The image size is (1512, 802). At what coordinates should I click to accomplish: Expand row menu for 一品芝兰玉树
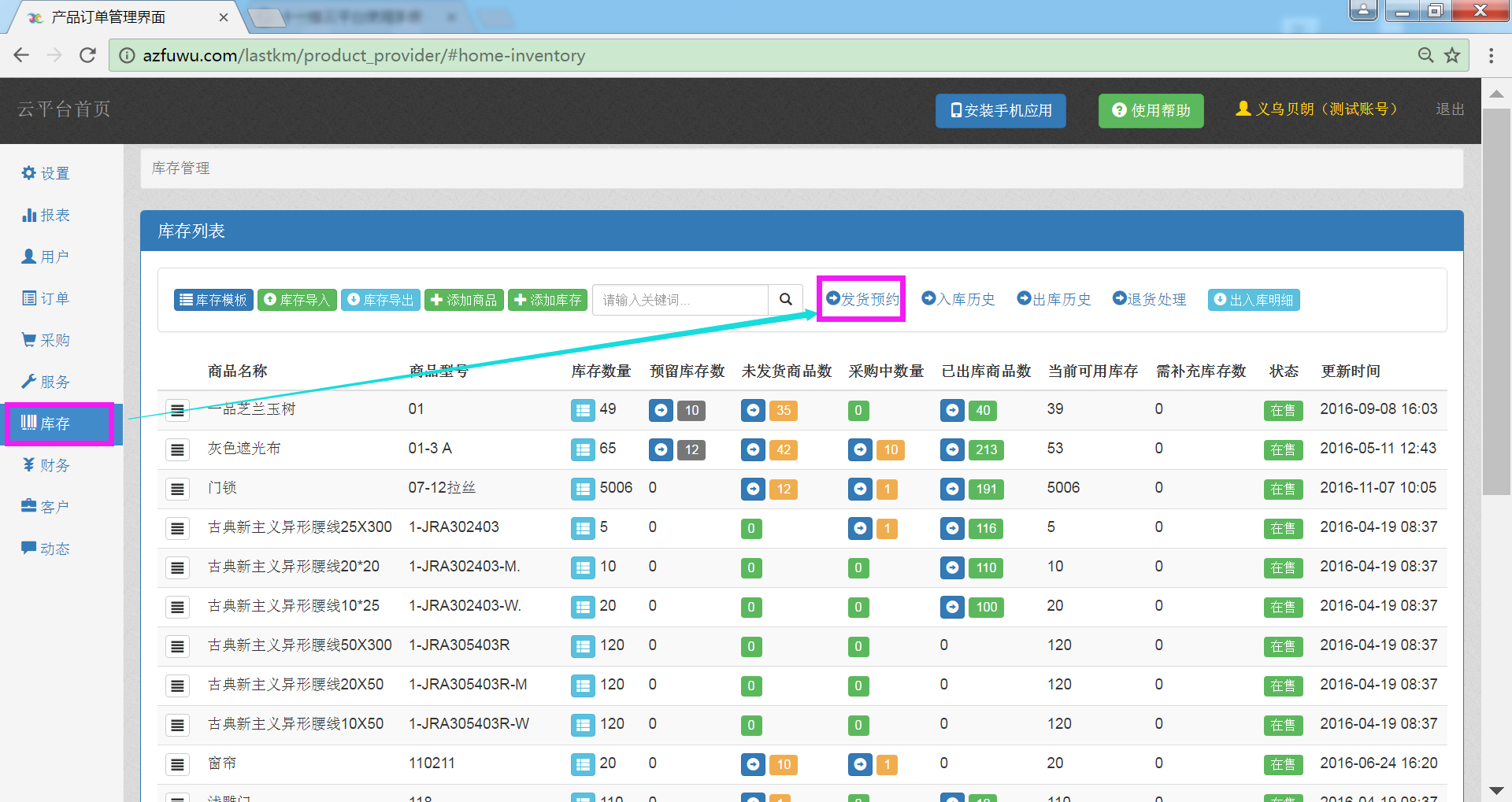coord(177,410)
